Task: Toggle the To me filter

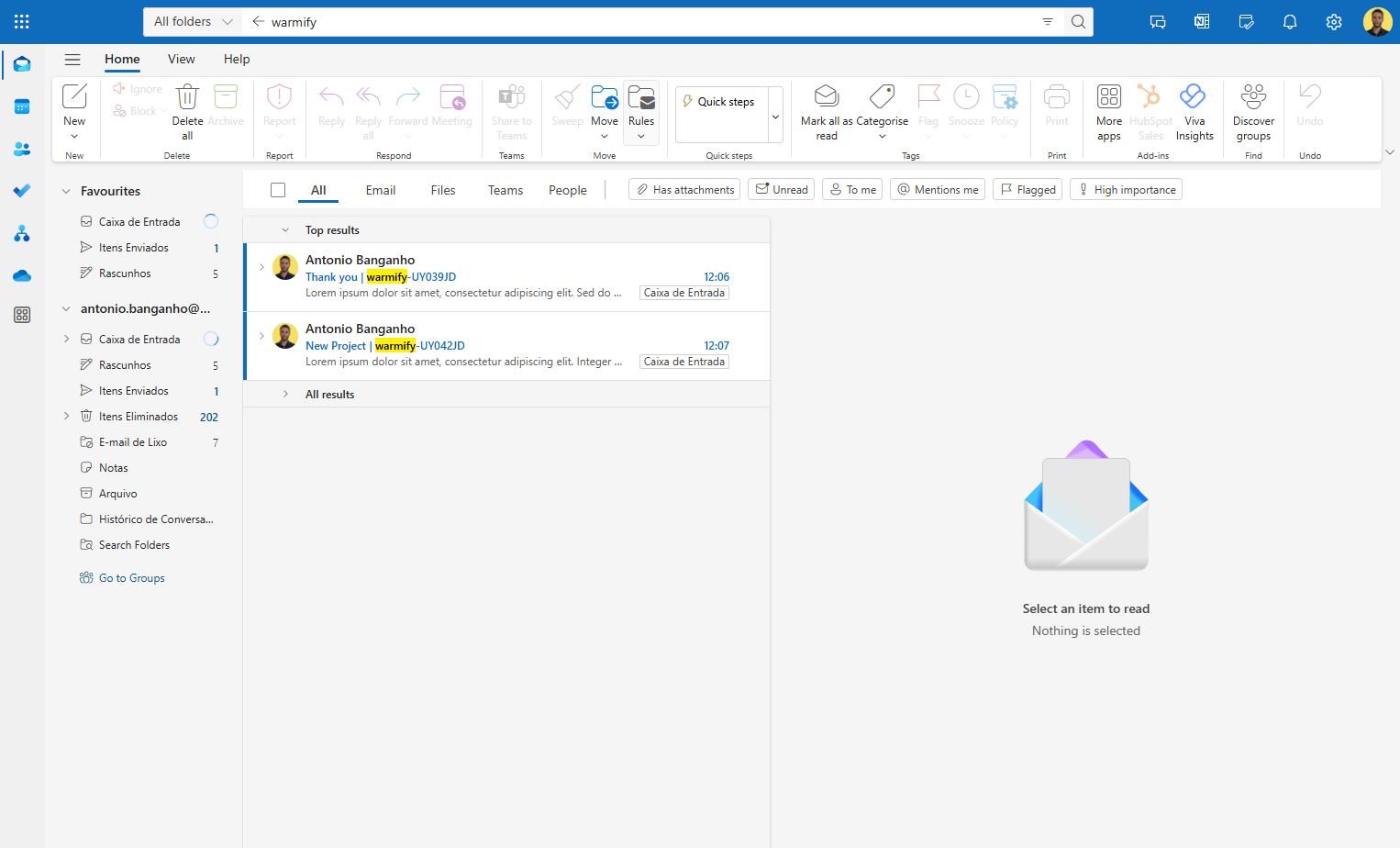Action: 852,190
